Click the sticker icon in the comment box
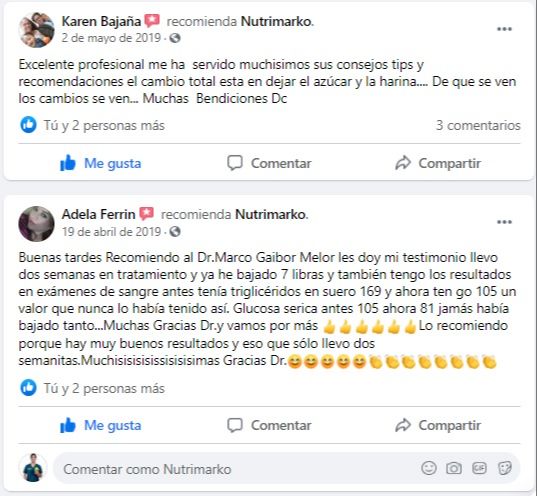 point(505,468)
